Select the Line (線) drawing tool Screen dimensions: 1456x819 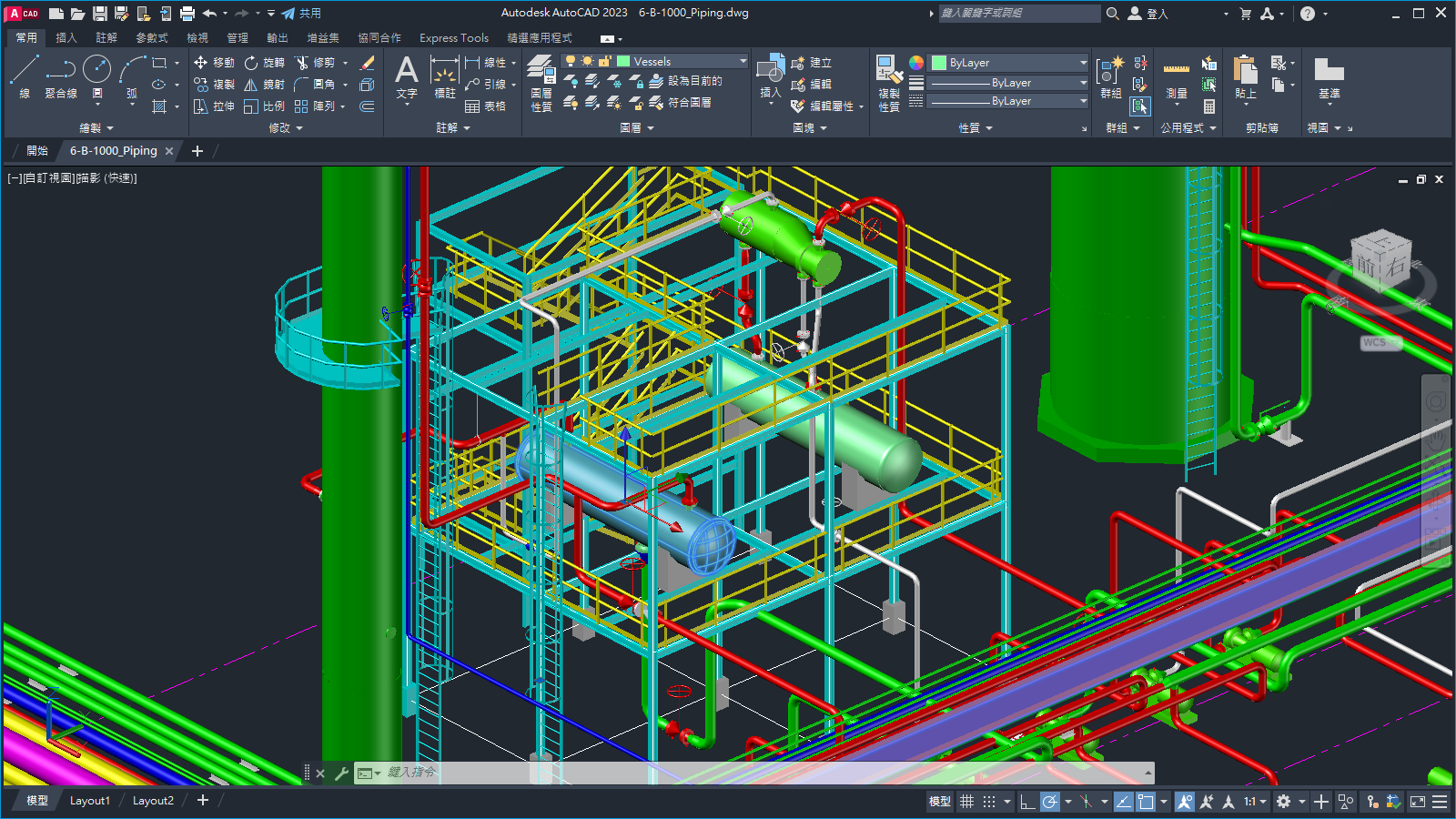(25, 76)
